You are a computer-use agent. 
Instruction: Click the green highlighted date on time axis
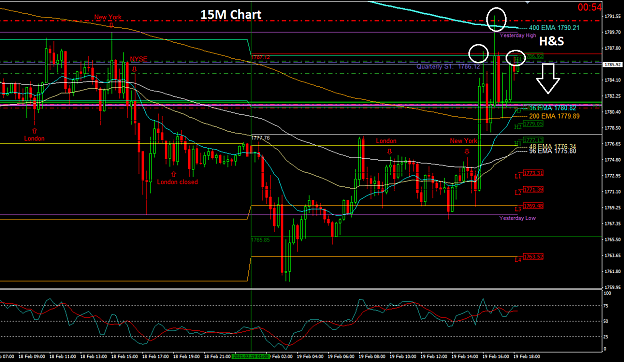(x=251, y=356)
